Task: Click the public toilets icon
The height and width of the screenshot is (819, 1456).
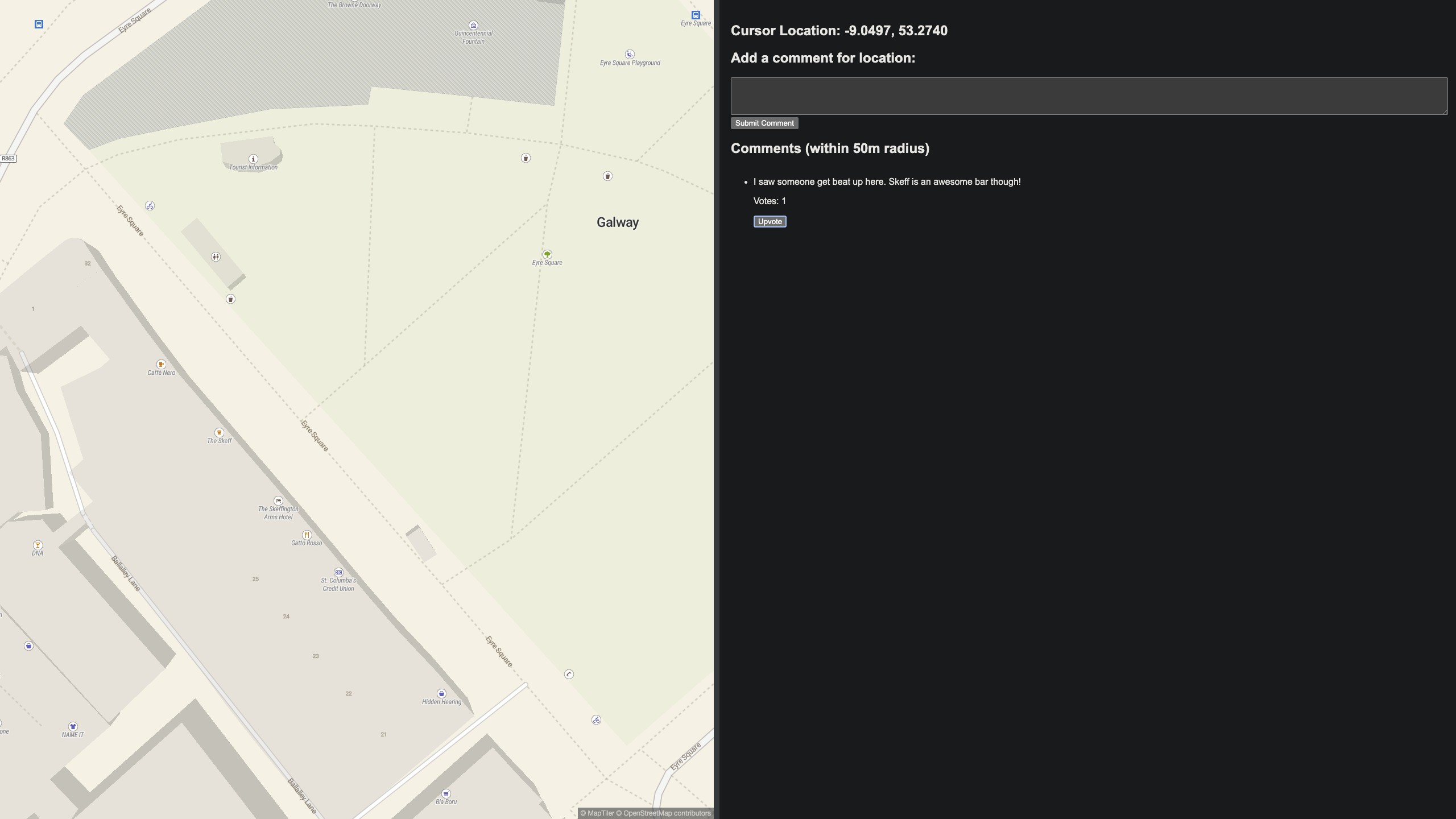Action: point(216,257)
